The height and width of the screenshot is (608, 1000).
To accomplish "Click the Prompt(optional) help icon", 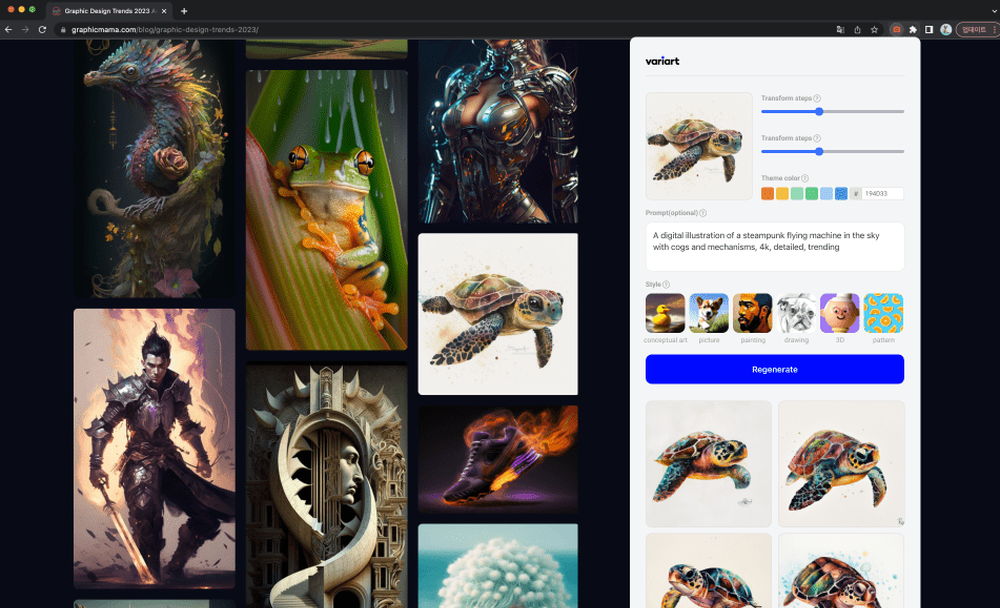I will coord(703,213).
